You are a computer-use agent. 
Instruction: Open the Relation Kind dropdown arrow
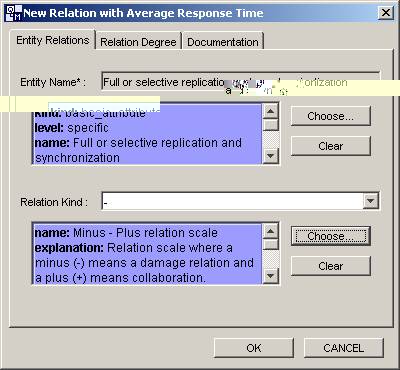[x=371, y=201]
